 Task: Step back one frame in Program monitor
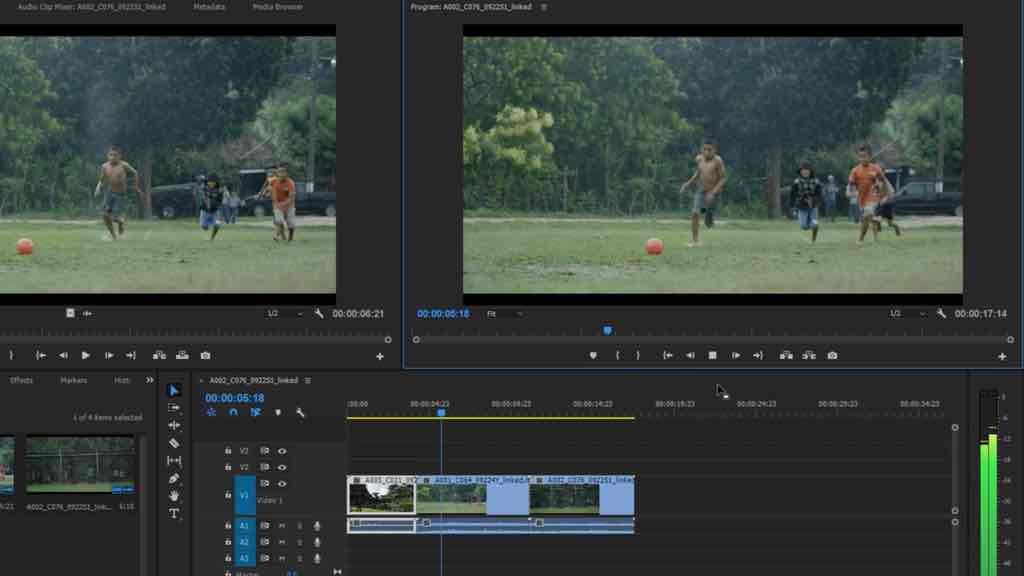pyautogui.click(x=690, y=356)
